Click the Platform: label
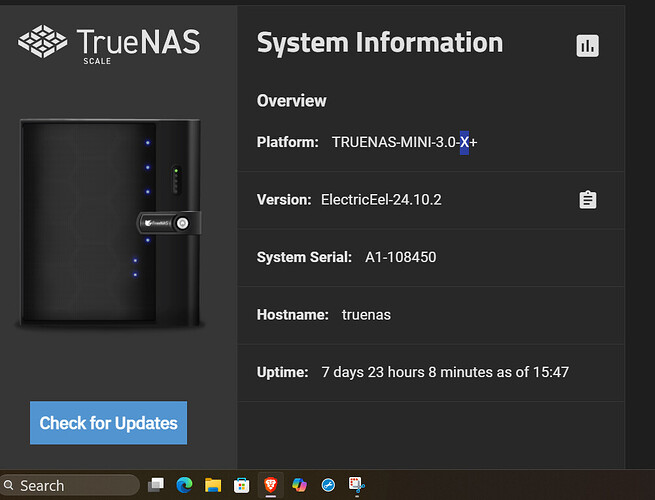Screen dimensions: 655x500 point(287,142)
